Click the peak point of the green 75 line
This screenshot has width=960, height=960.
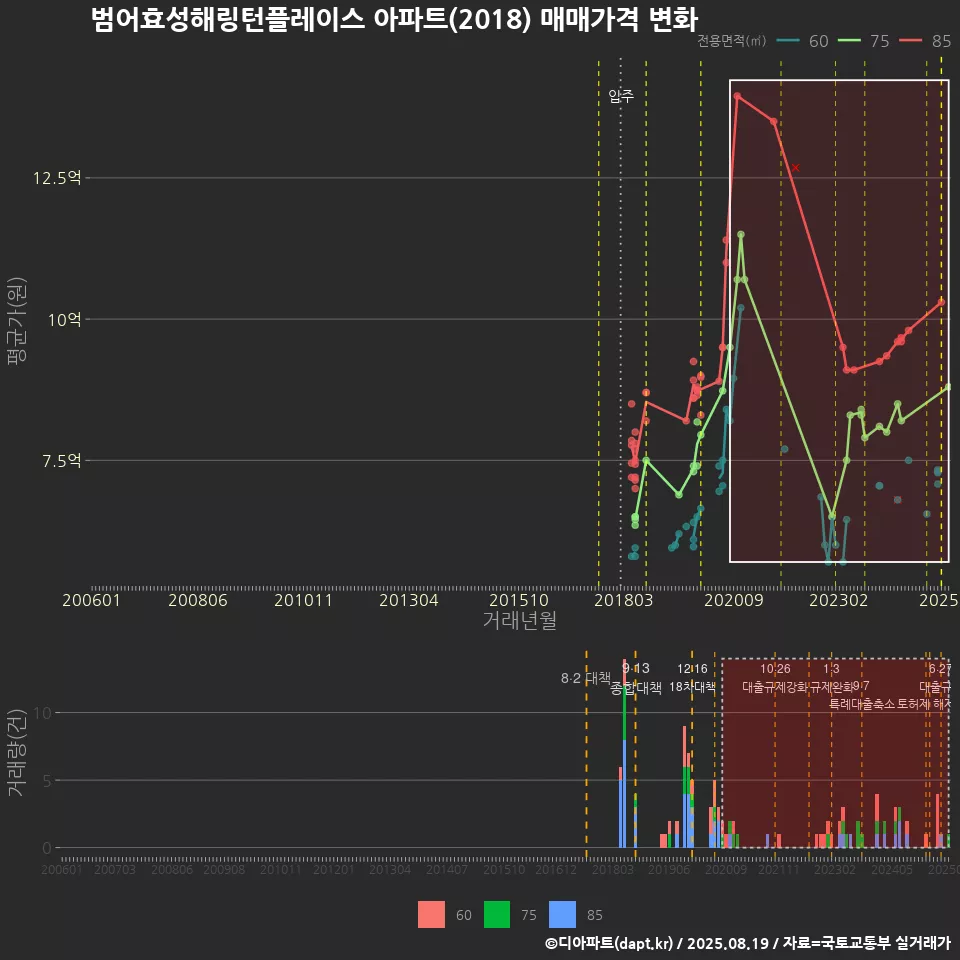[741, 234]
